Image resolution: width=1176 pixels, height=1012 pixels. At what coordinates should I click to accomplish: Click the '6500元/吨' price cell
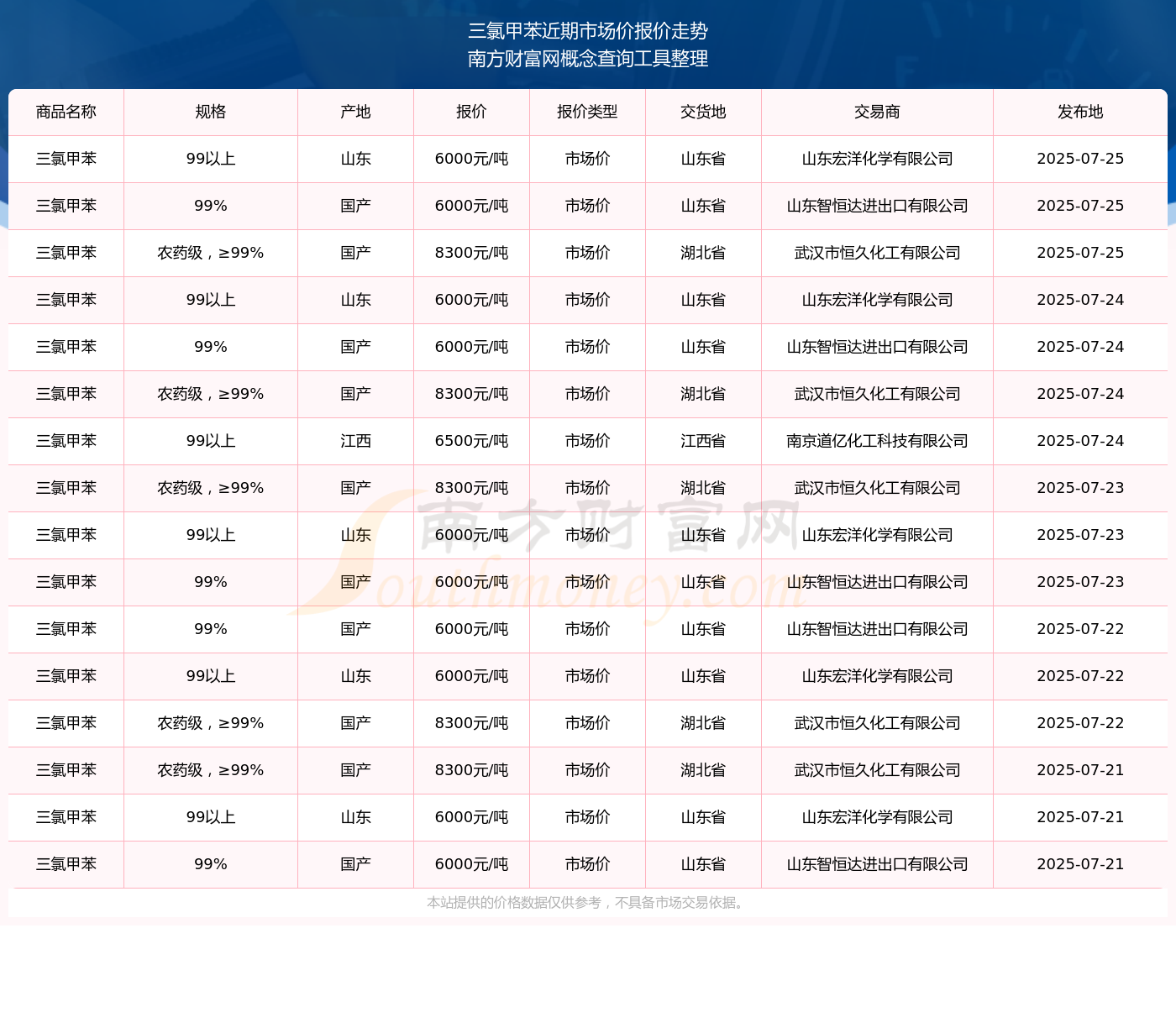point(472,441)
